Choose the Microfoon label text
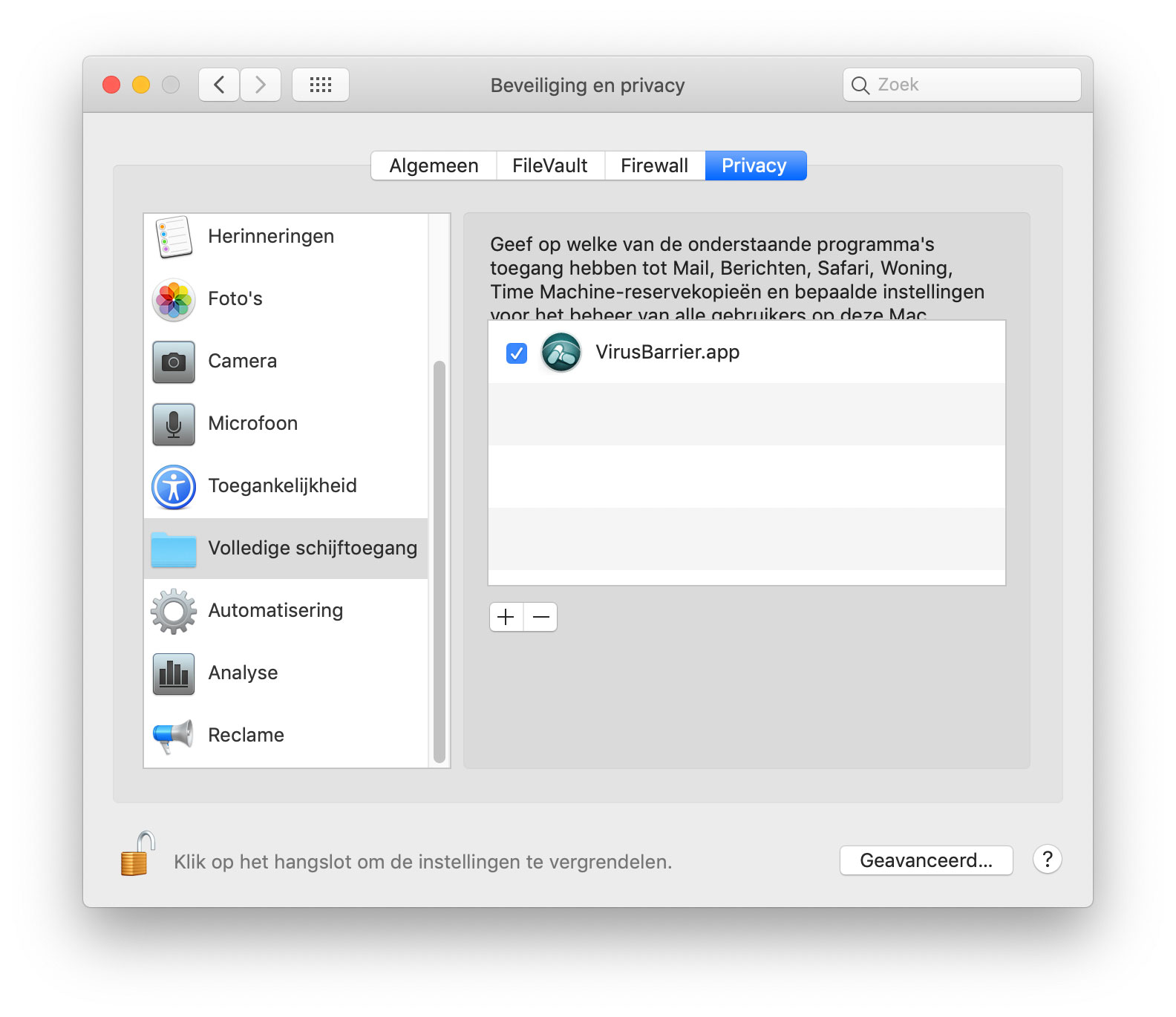Image resolution: width=1176 pixels, height=1017 pixels. click(x=253, y=423)
